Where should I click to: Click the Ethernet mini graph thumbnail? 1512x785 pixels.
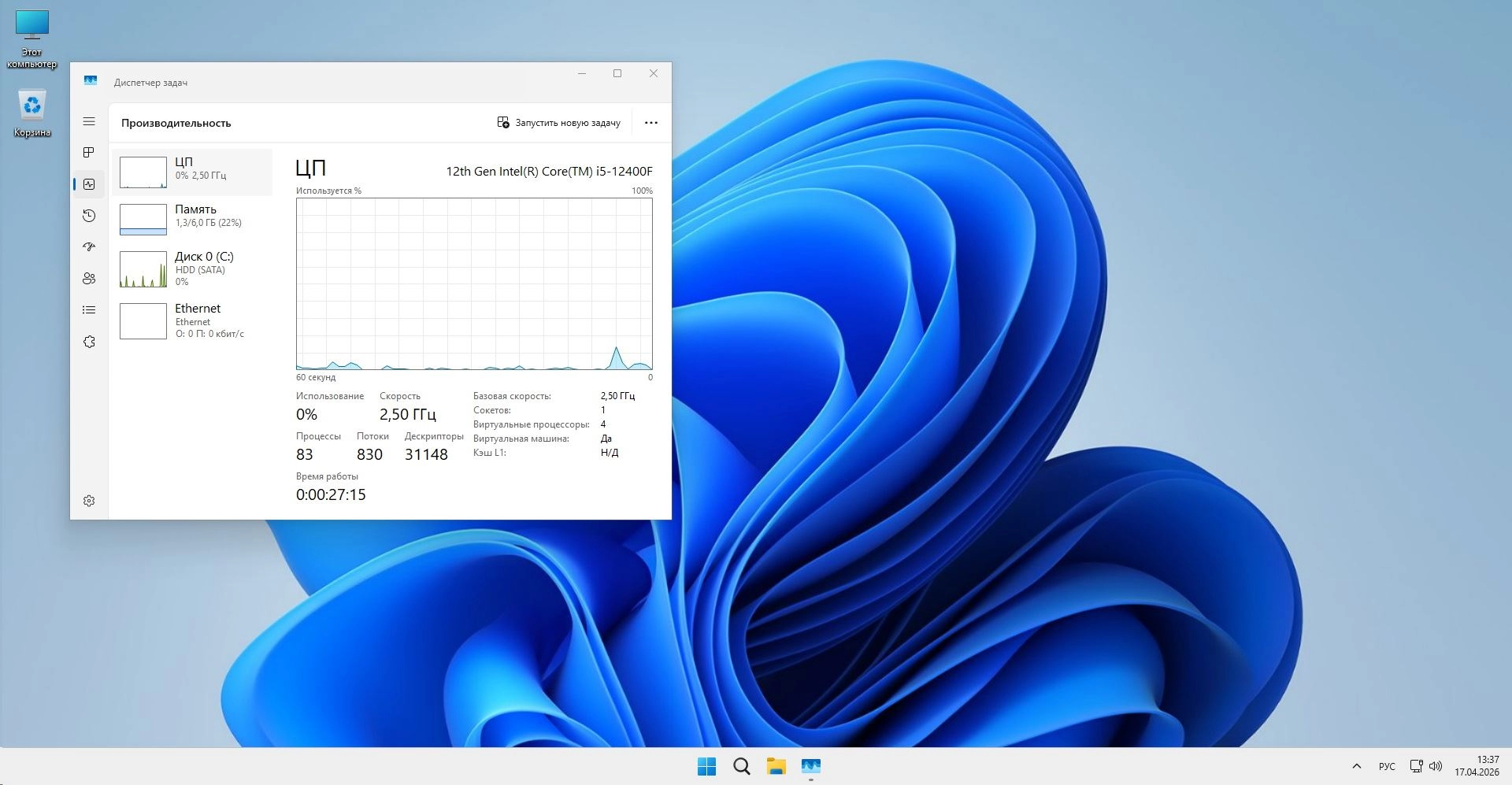coord(143,321)
